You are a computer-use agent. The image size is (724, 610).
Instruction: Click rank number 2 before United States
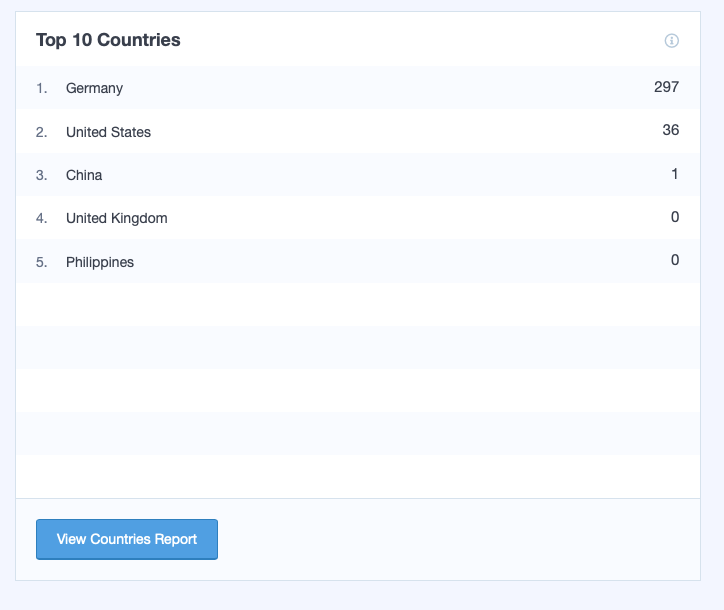[x=41, y=132]
